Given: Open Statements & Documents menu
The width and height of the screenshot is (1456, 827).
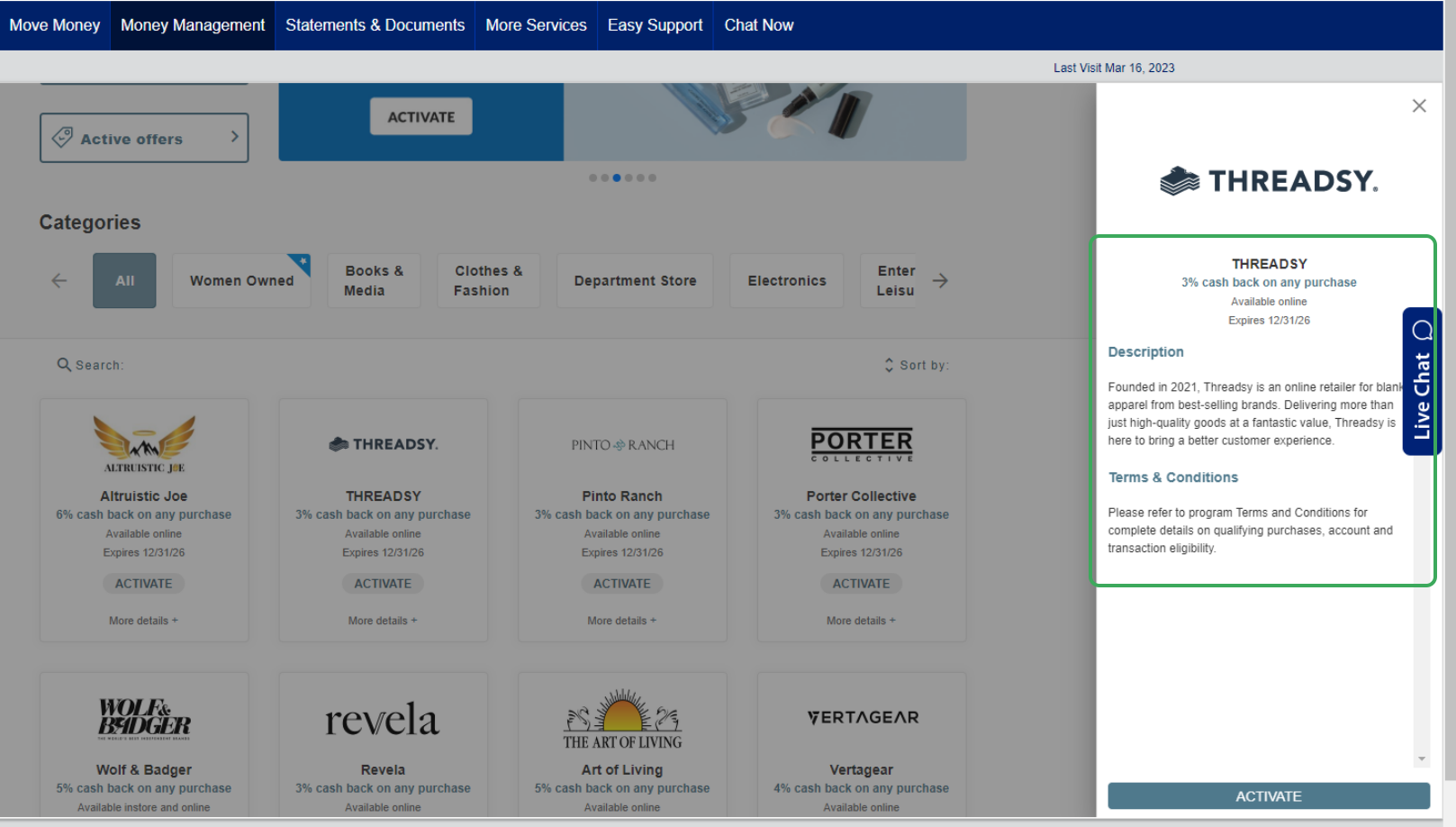Looking at the screenshot, I should pyautogui.click(x=375, y=25).
